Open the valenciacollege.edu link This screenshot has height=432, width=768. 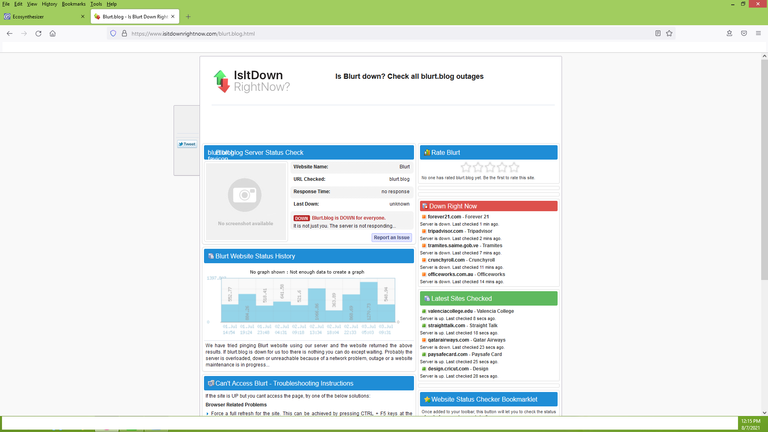point(450,311)
